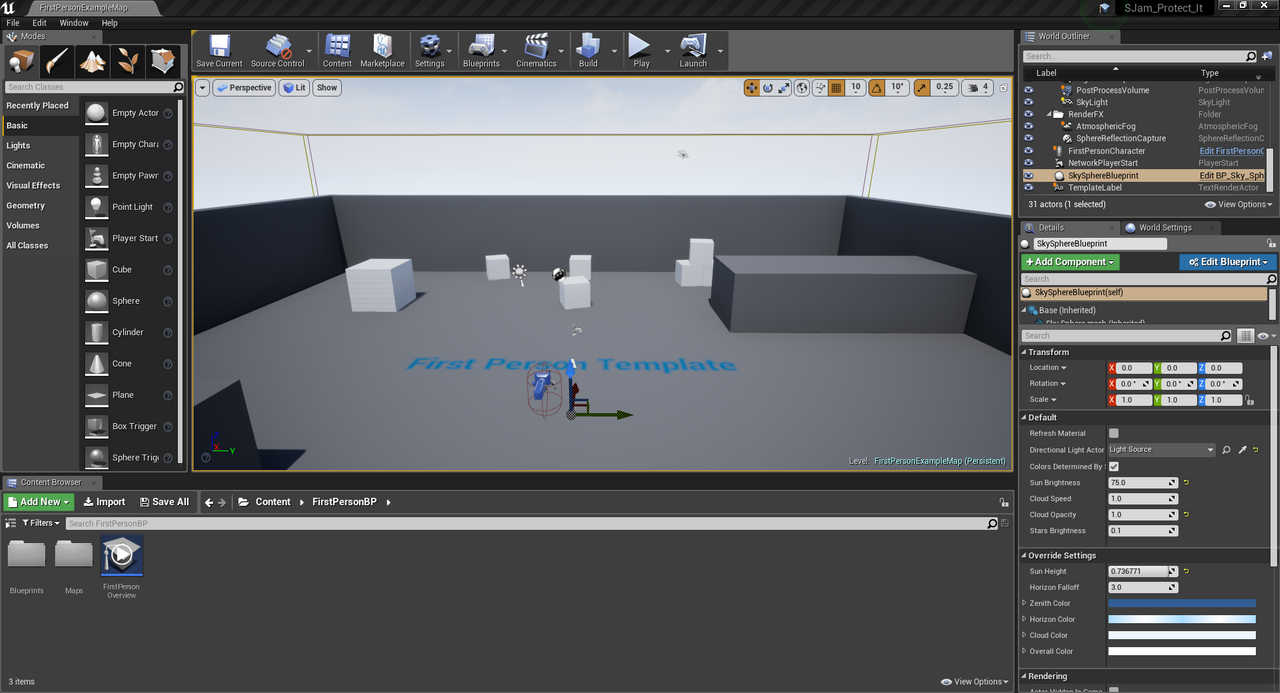Click the Cinematics toolbar icon

point(536,50)
